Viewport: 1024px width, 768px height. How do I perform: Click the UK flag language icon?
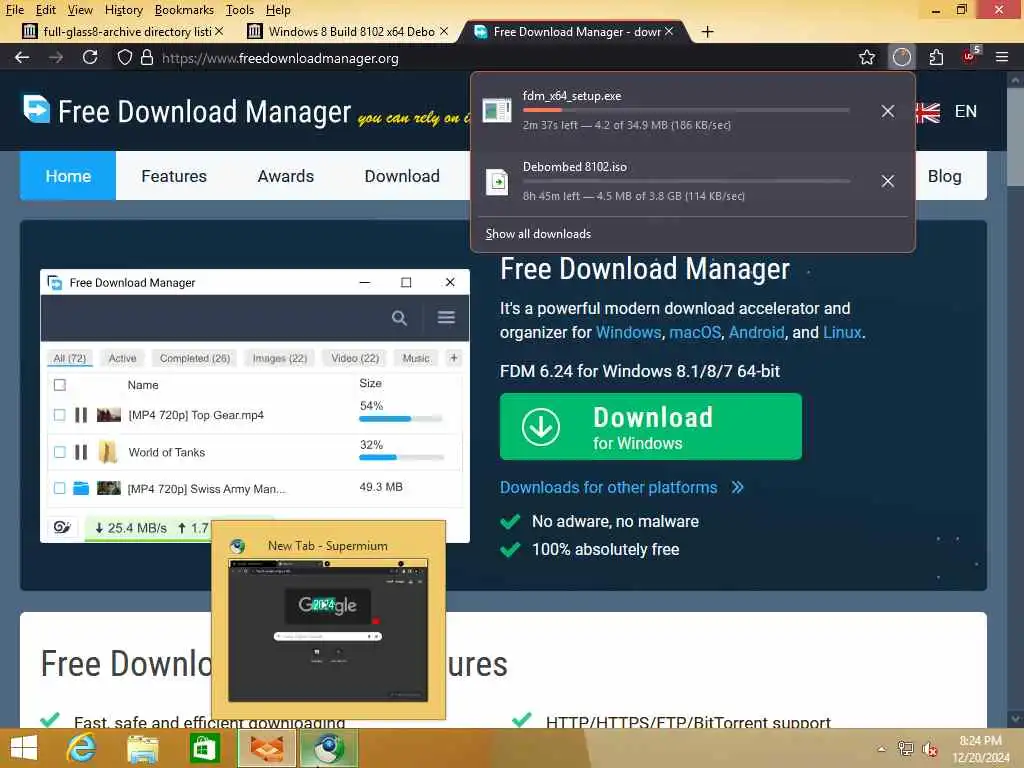[927, 112]
